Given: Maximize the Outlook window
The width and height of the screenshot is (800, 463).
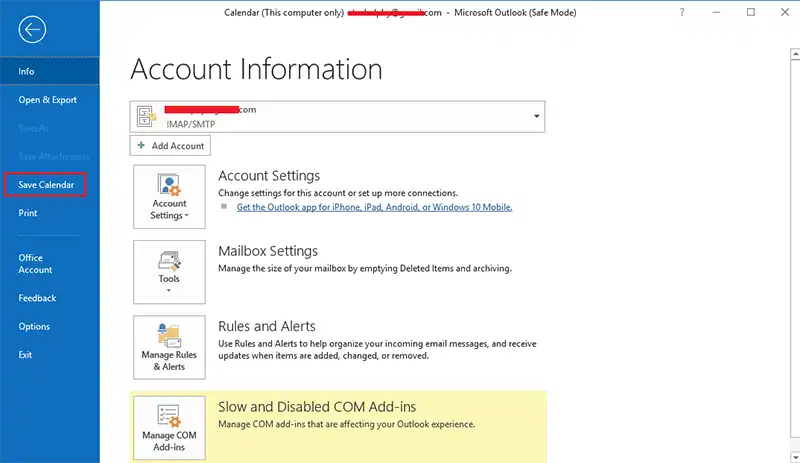Looking at the screenshot, I should coord(751,12).
